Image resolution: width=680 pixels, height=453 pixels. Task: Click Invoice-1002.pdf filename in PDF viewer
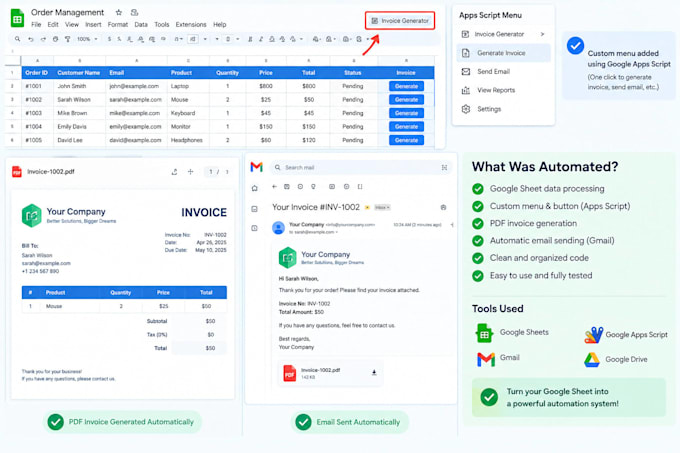pyautogui.click(x=51, y=172)
